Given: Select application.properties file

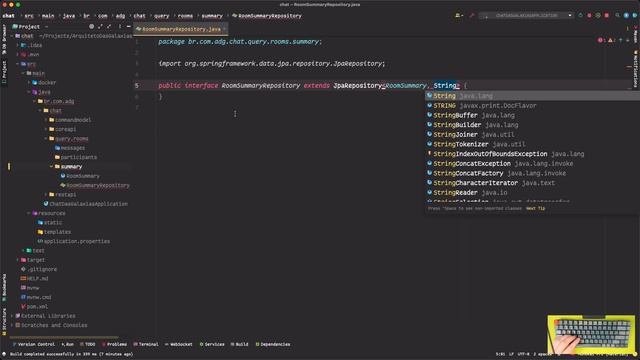Looking at the screenshot, I should pos(73,241).
